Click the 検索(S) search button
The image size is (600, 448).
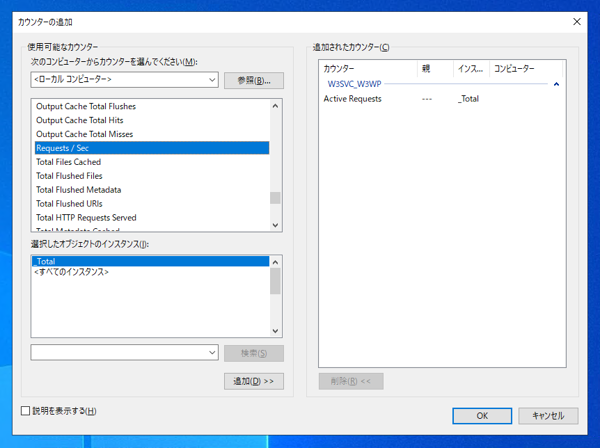(x=254, y=353)
